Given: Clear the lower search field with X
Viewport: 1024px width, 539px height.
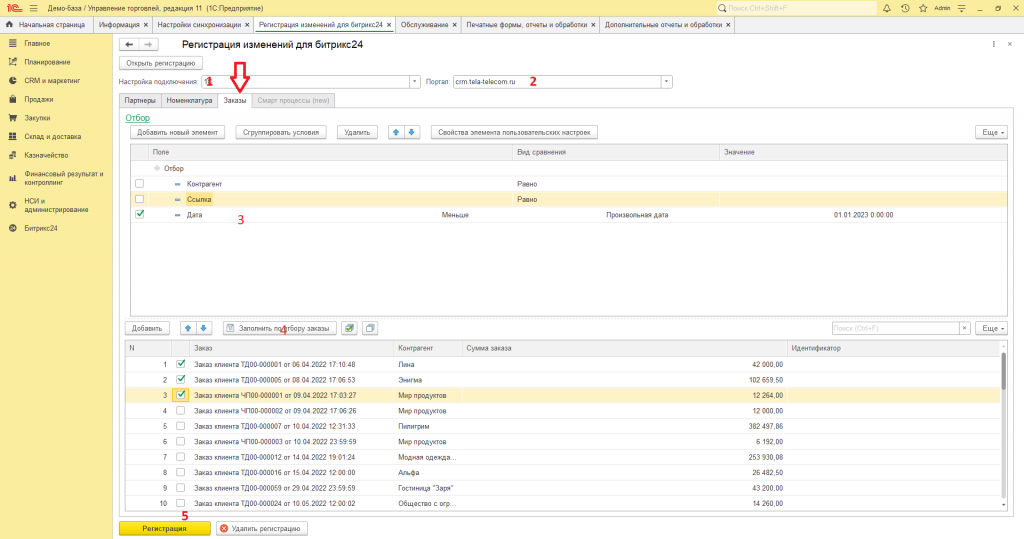Looking at the screenshot, I should pos(965,328).
